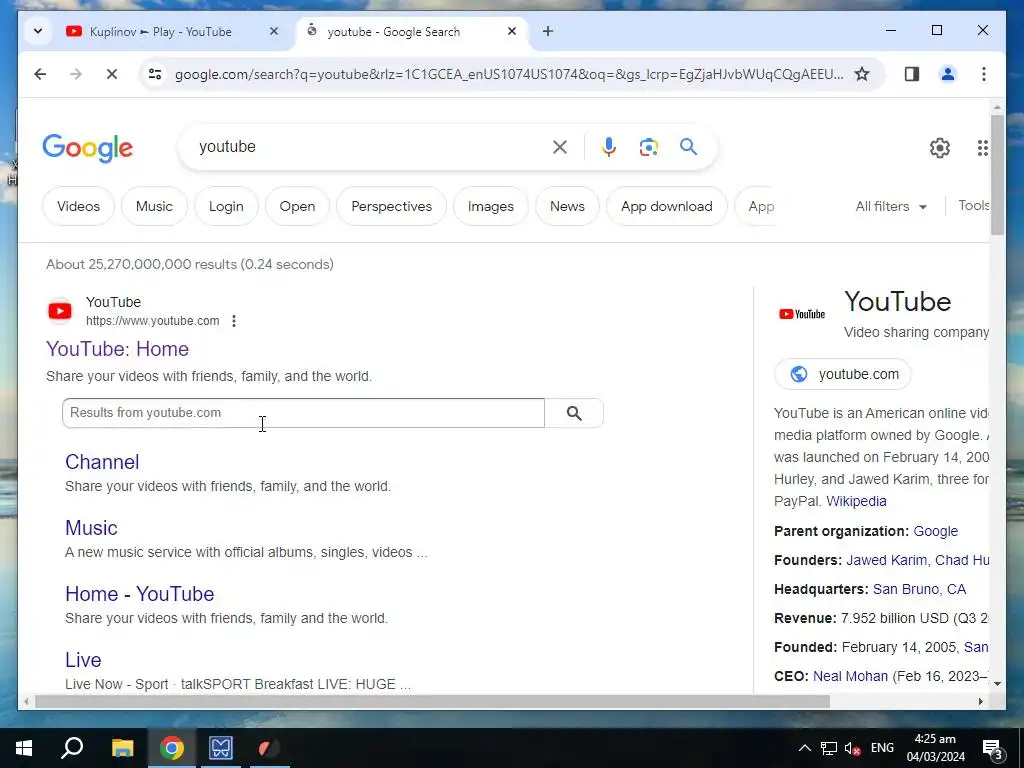Open Chrome profile avatar

tap(948, 74)
